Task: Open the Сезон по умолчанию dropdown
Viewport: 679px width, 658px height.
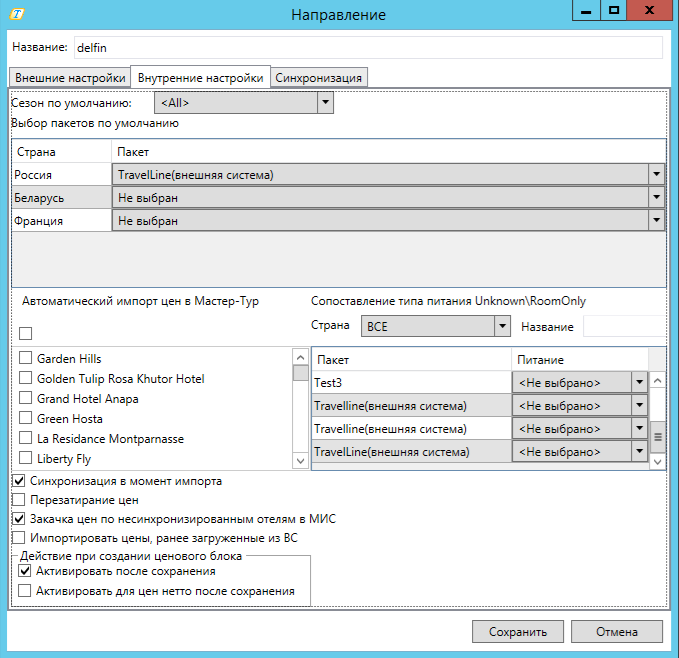Action: [x=324, y=102]
